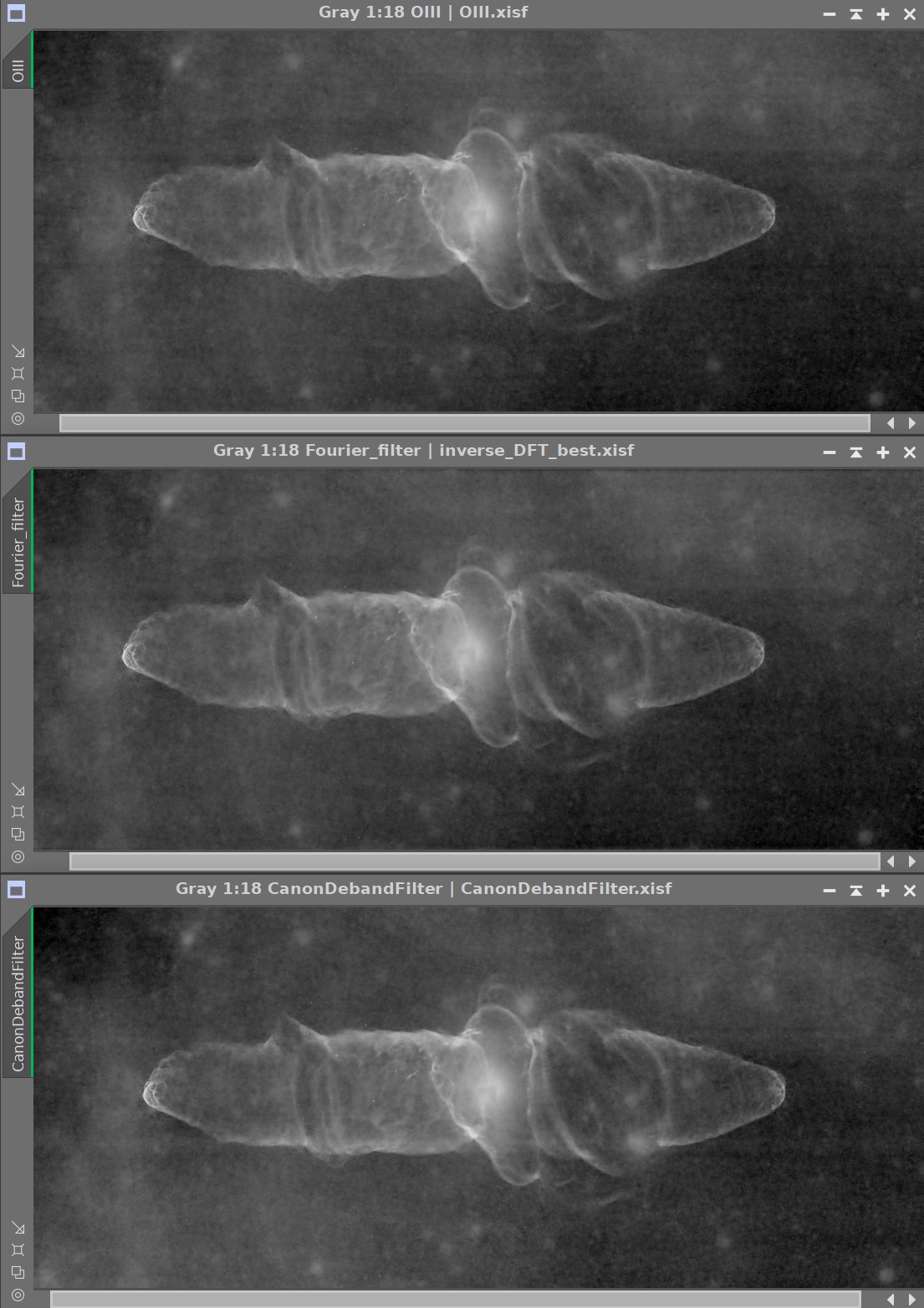Image resolution: width=924 pixels, height=1308 pixels.
Task: Shade the OIII window with up-arrow icon
Action: coord(856,14)
